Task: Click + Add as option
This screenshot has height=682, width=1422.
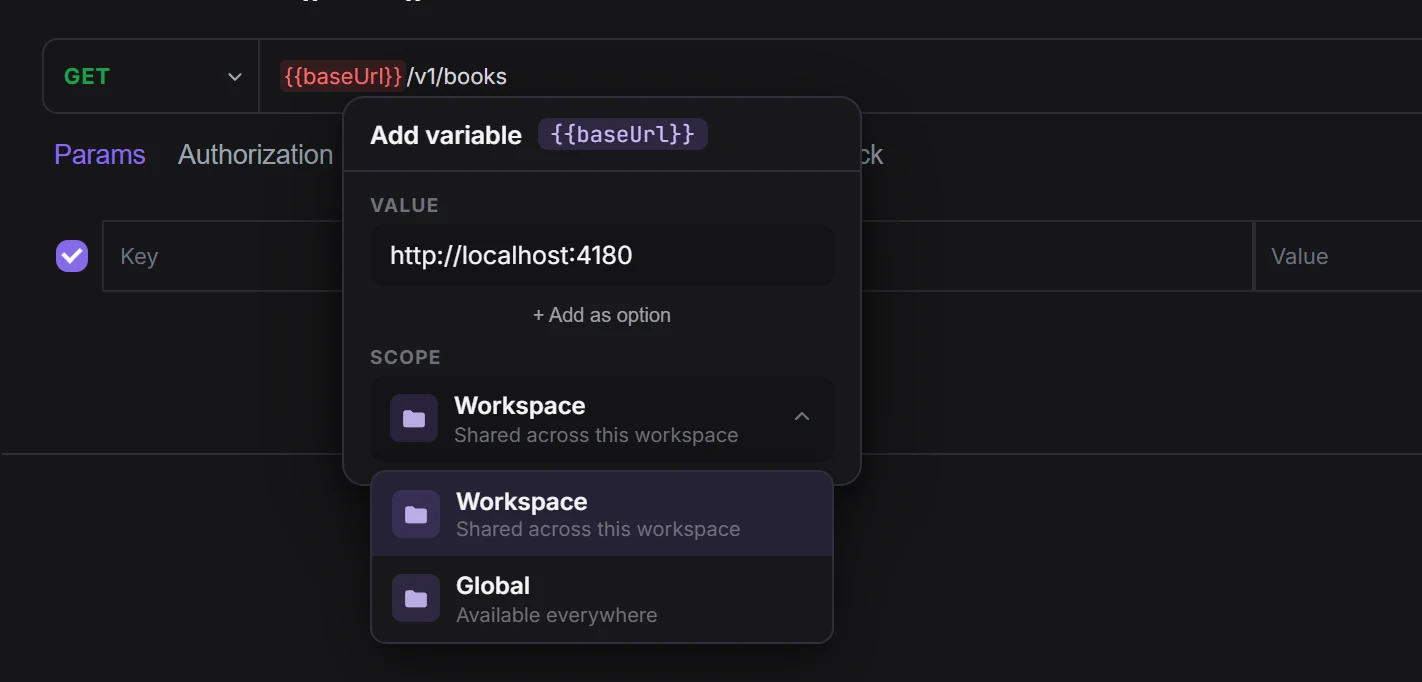Action: click(602, 315)
